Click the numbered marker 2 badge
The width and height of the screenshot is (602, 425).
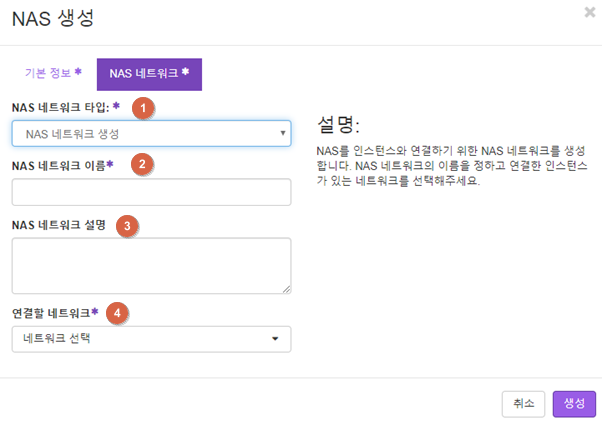142,164
